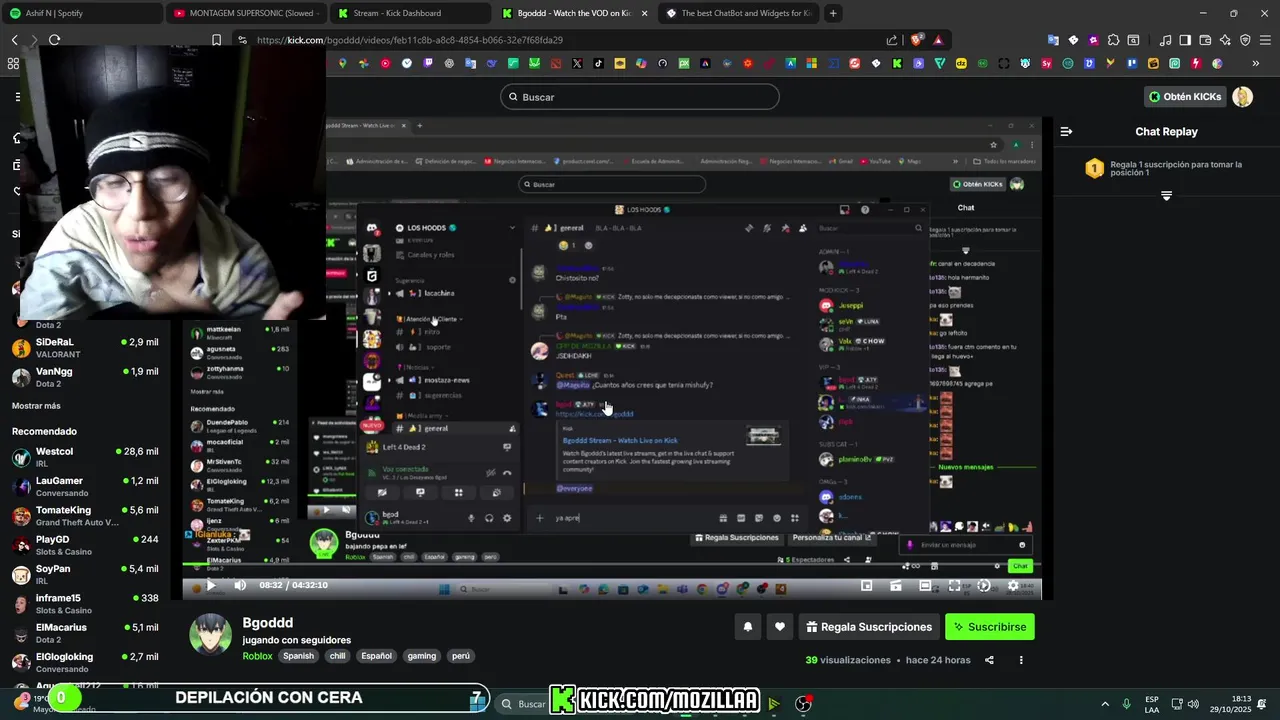Select the gaming tag

(421, 656)
